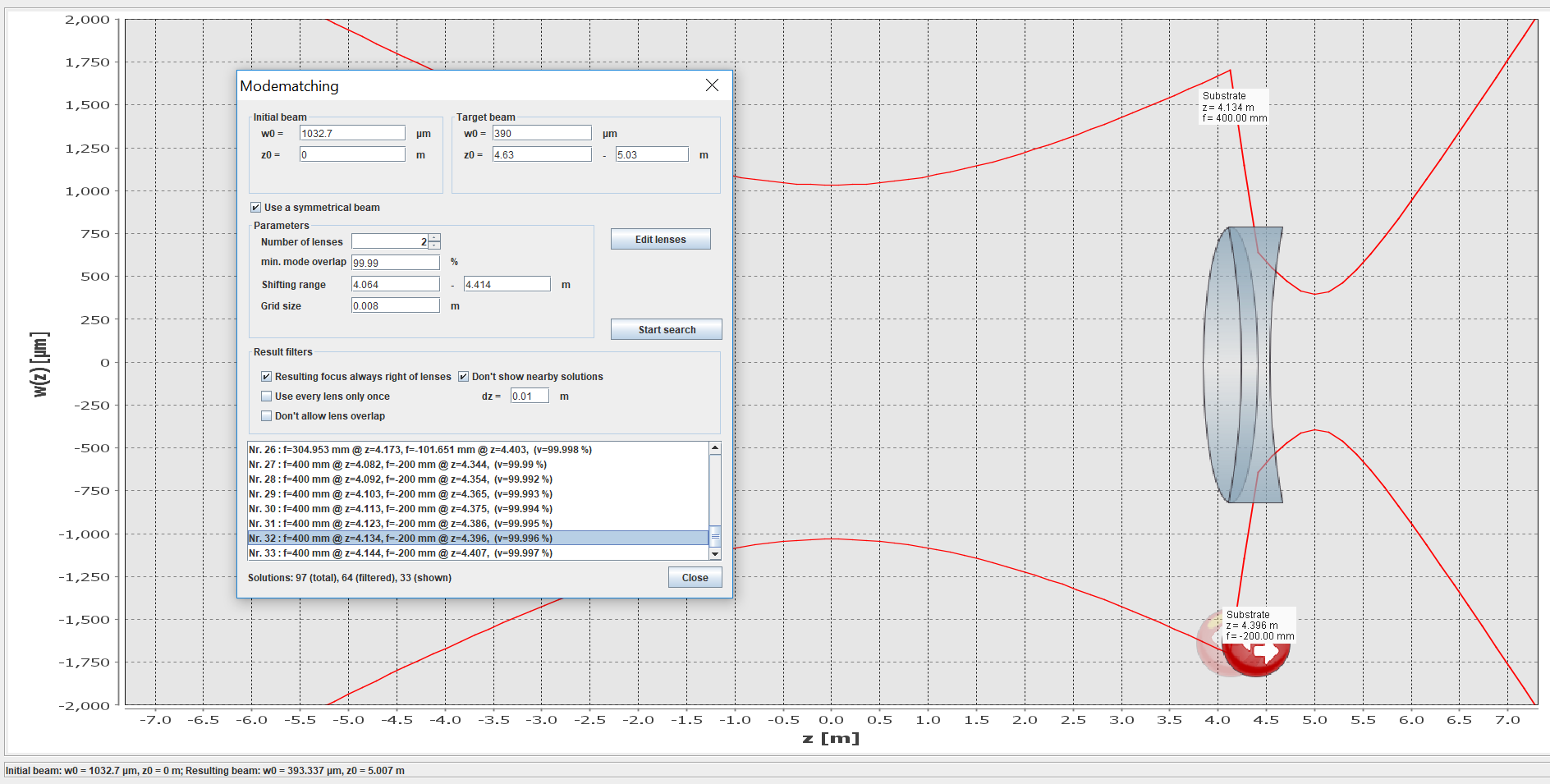
Task: Click the status bar beam info text
Action: coord(205,771)
